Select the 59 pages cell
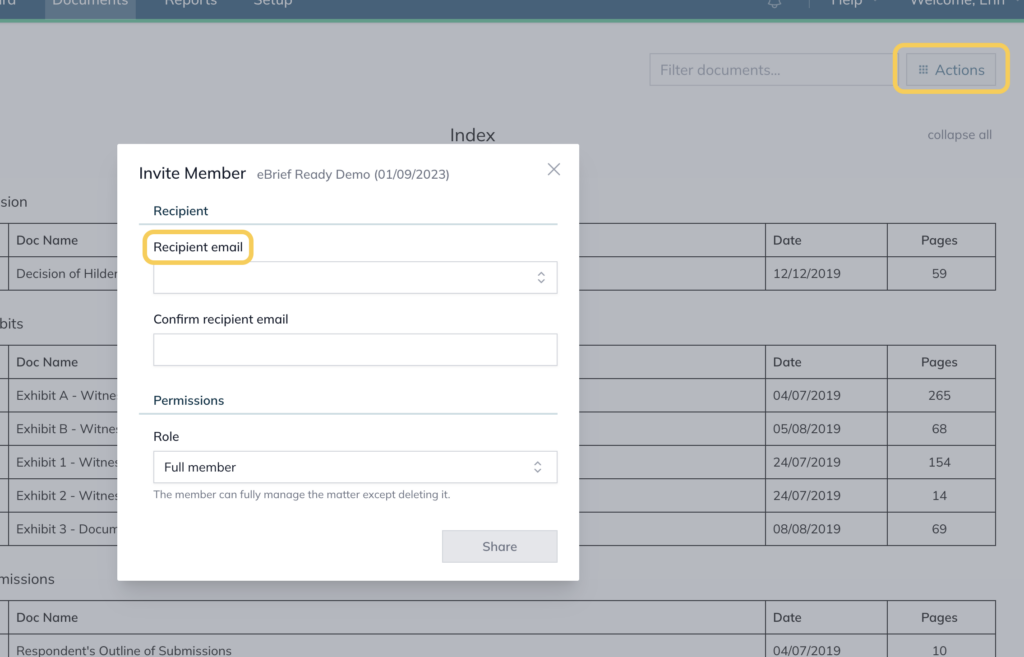Viewport: 1024px width, 657px height. 941,274
